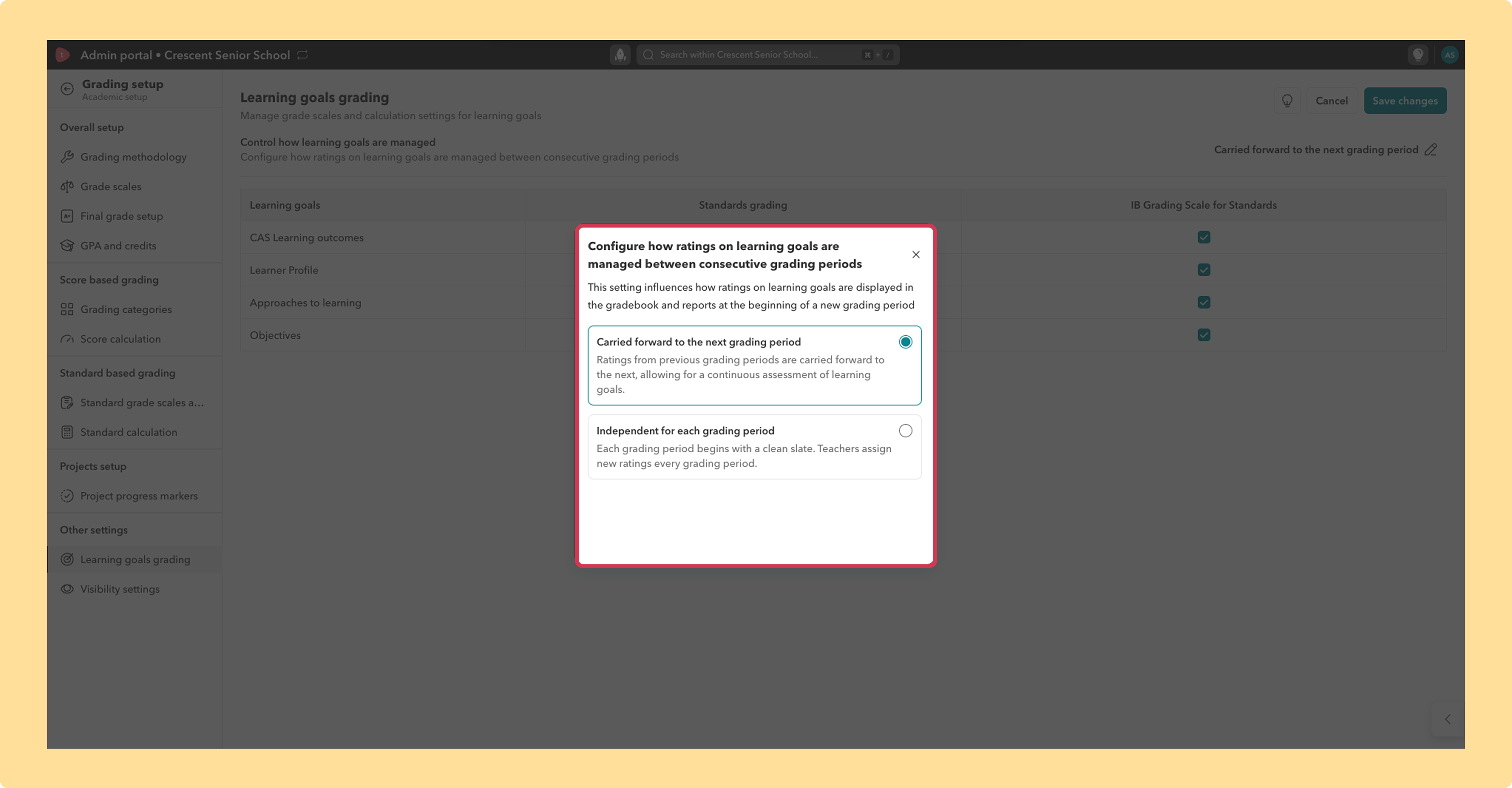Click the GPA and credits graduation cap icon
1512x788 pixels.
click(x=67, y=246)
